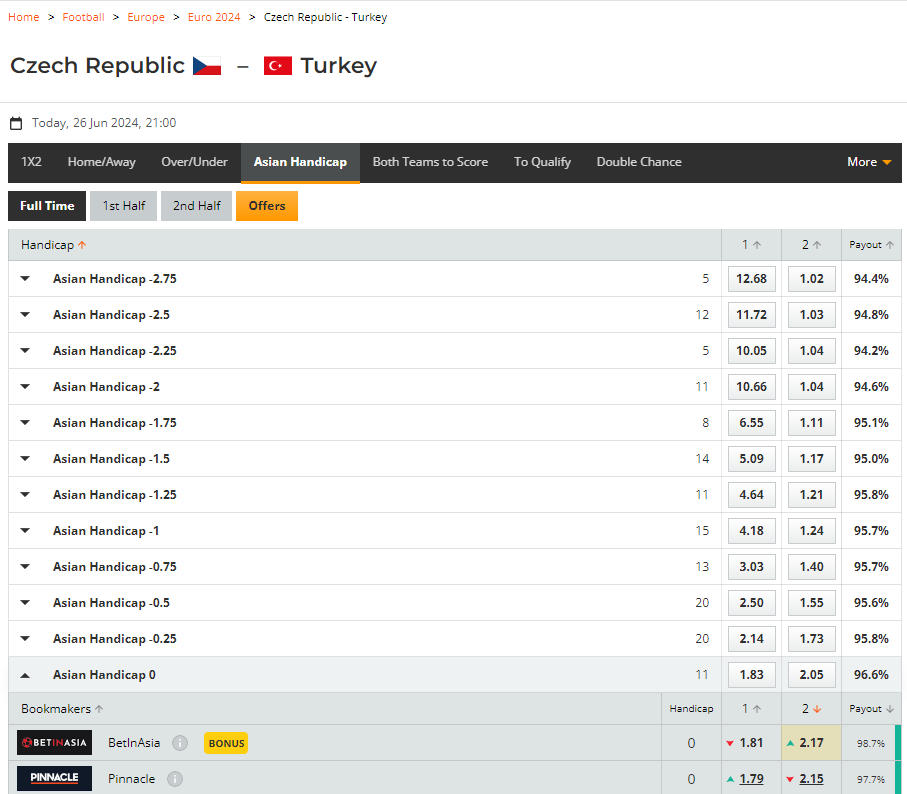The image size is (907, 794).
Task: Collapse the Asian Handicap 0 row
Action: point(25,675)
